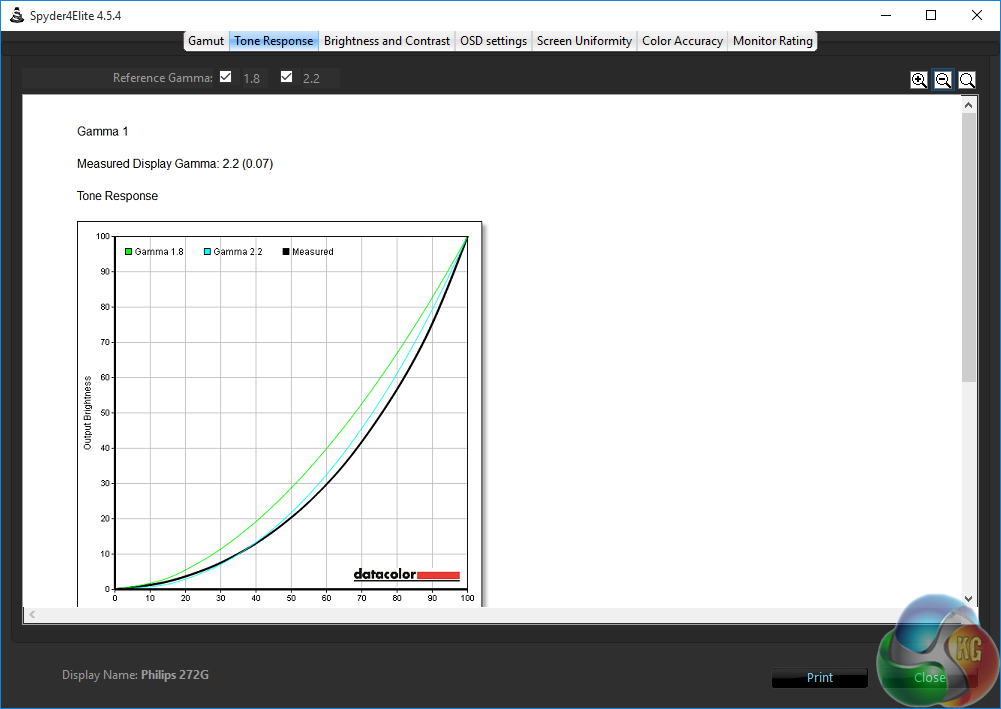Viewport: 1001px width, 709px height.
Task: Click the 'Output Brightness' axis label
Action: (87, 413)
